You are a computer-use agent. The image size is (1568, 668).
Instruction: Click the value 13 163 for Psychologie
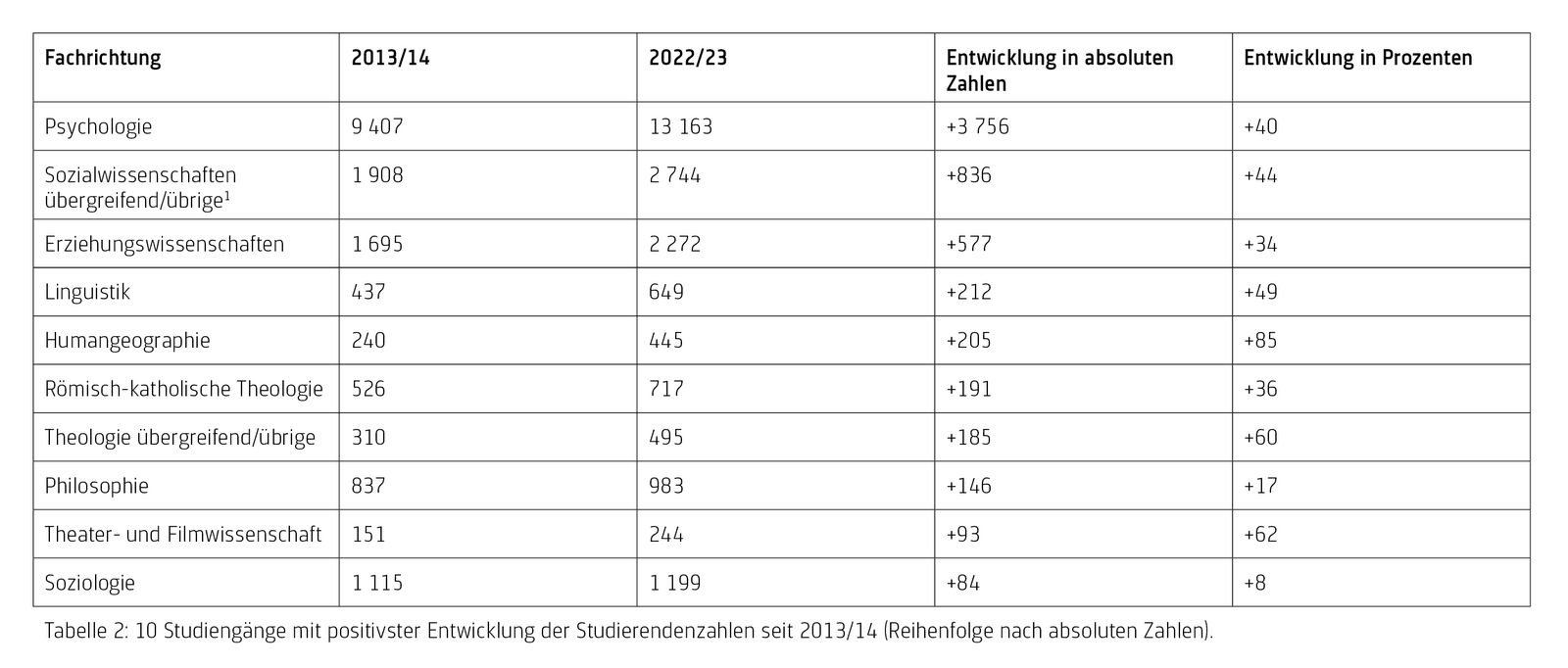pos(680,126)
